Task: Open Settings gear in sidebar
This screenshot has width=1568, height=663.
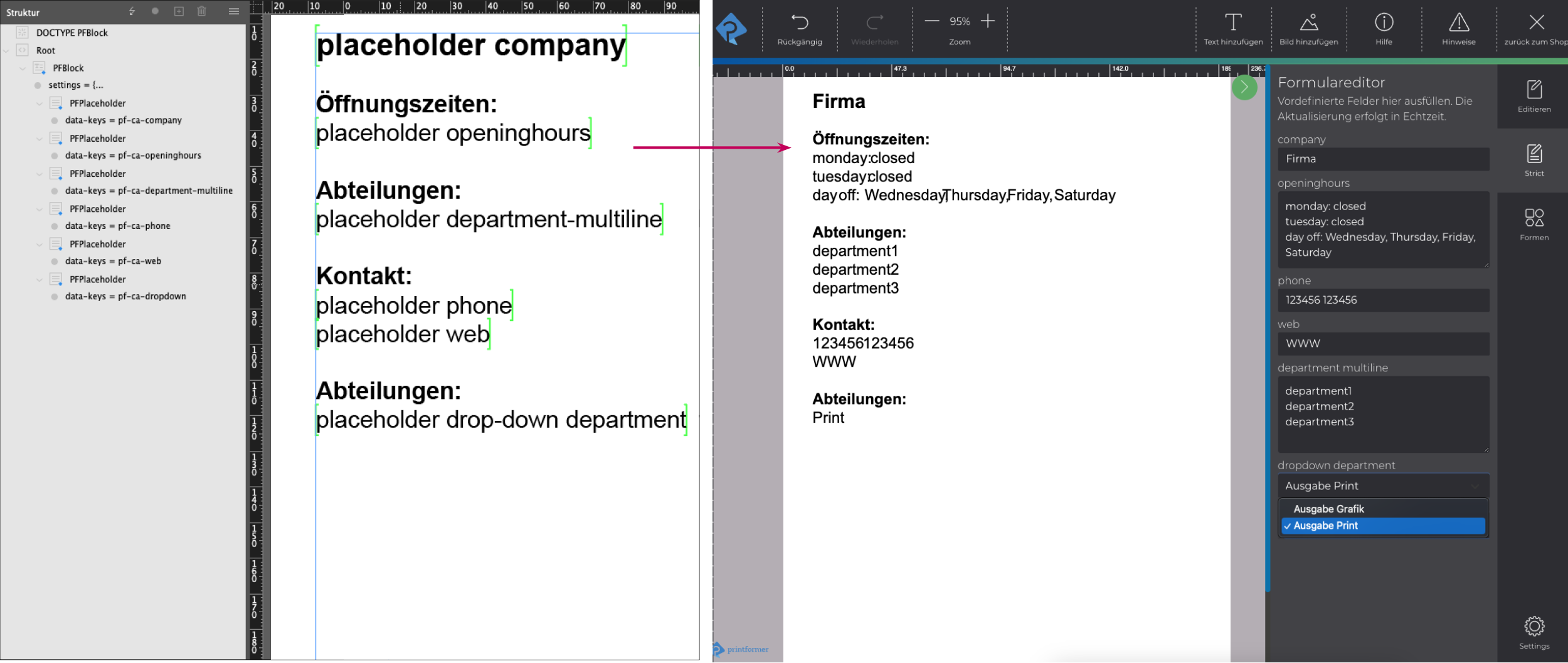Action: pos(1534,626)
